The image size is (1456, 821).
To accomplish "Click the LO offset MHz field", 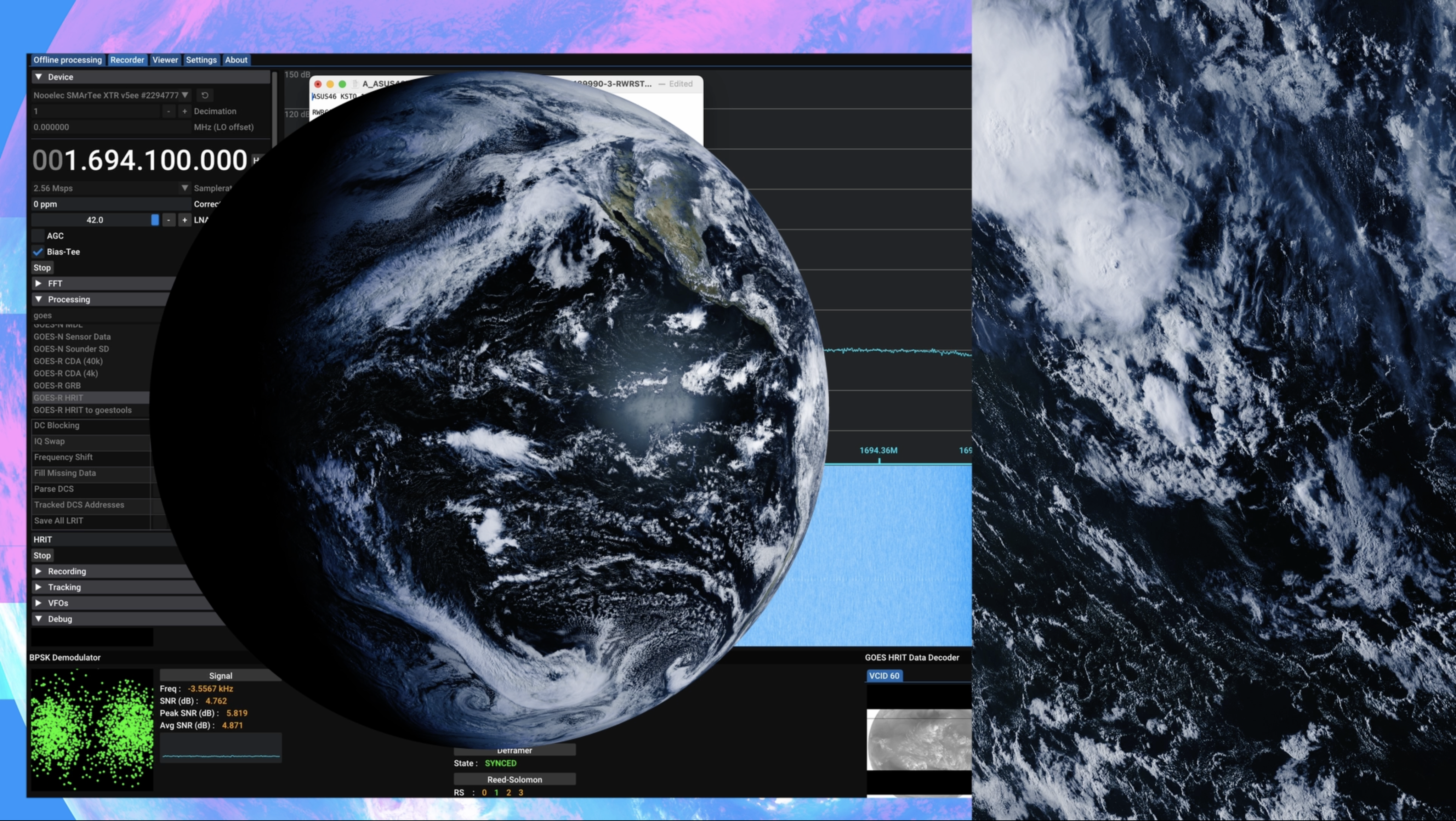I will (111, 127).
